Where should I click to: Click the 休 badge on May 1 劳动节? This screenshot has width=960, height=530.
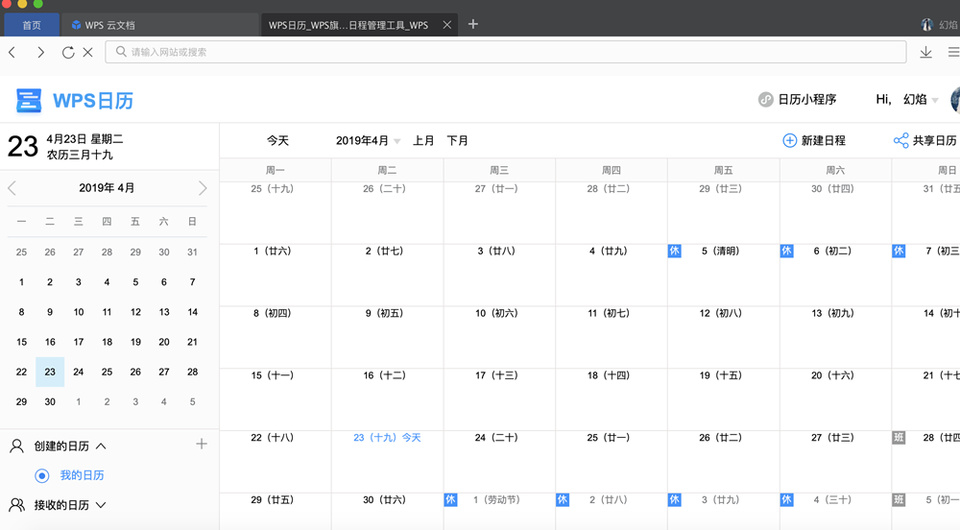450,500
